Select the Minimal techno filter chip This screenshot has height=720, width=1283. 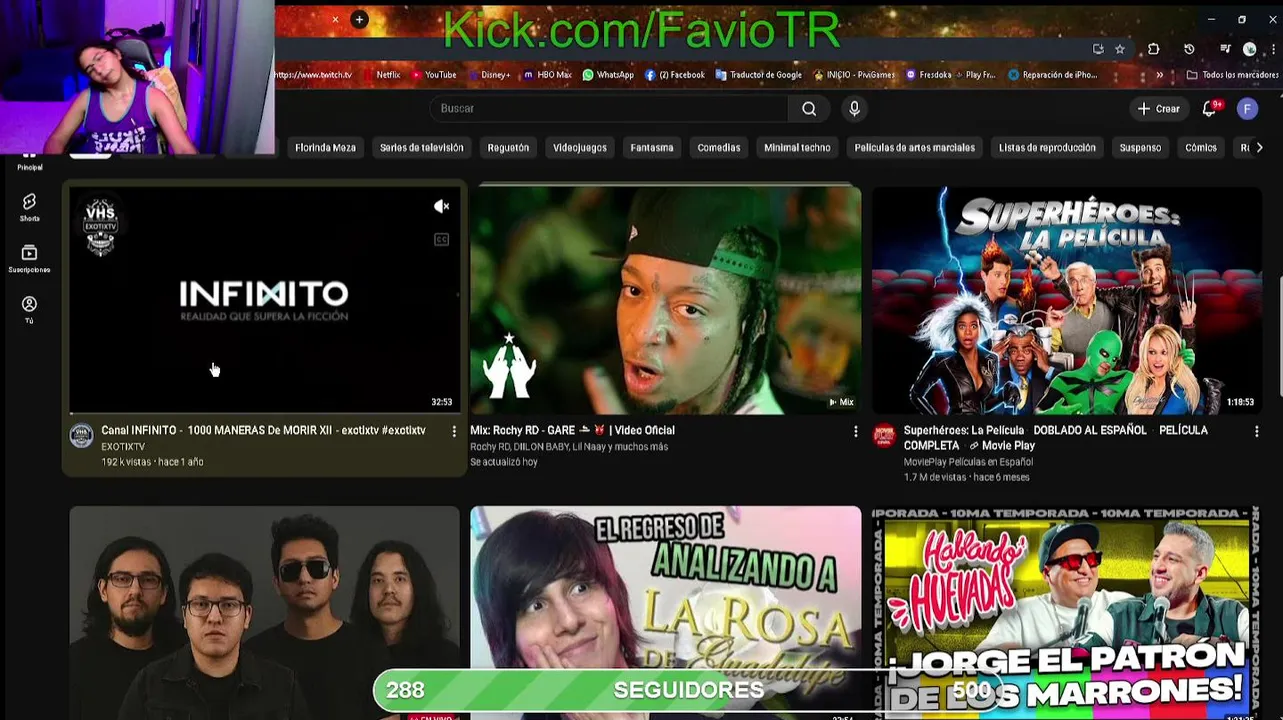point(797,148)
